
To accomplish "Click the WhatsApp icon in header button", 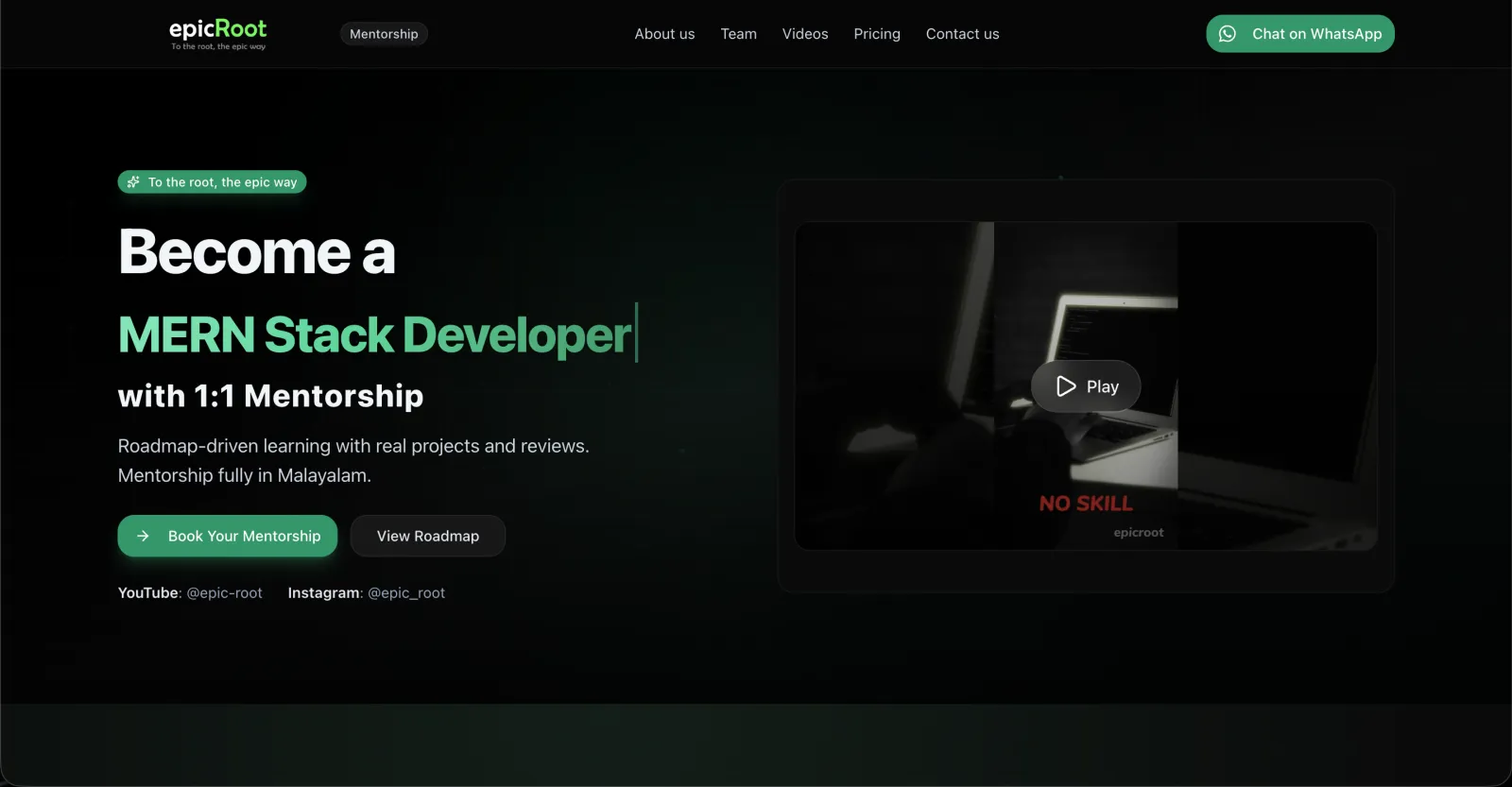I will coord(1228,34).
